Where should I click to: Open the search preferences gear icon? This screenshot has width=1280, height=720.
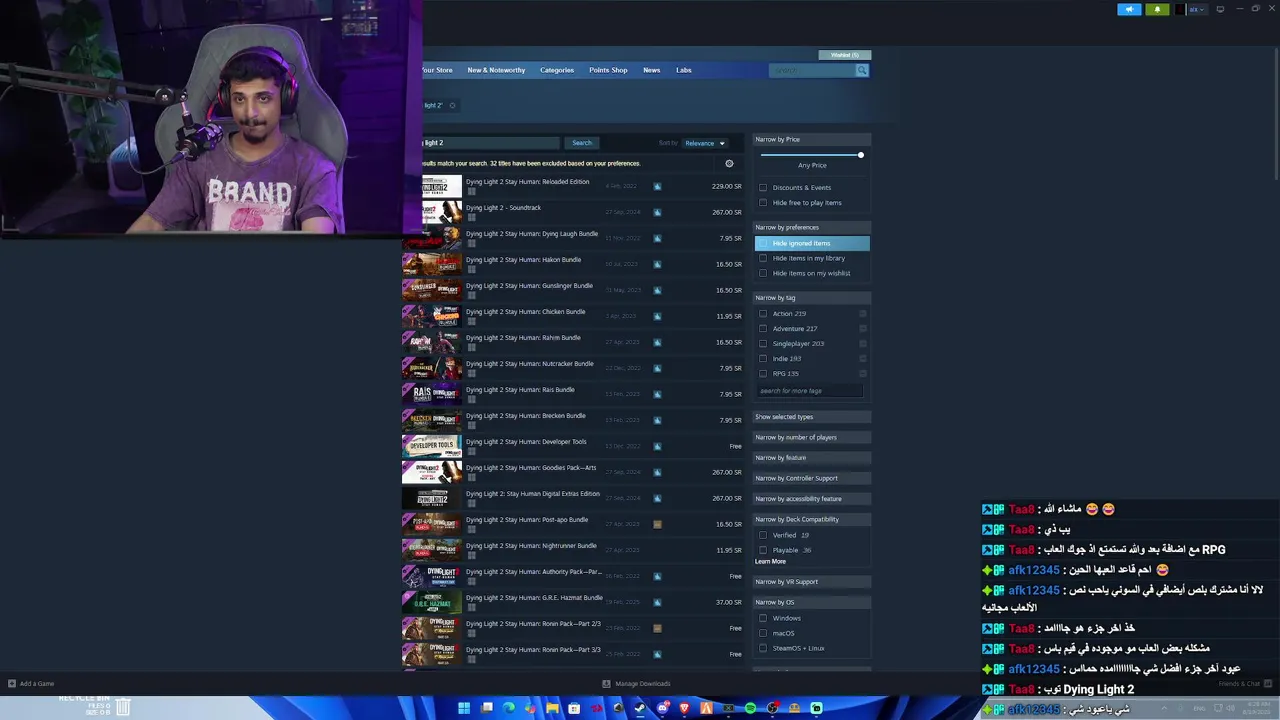tap(729, 163)
